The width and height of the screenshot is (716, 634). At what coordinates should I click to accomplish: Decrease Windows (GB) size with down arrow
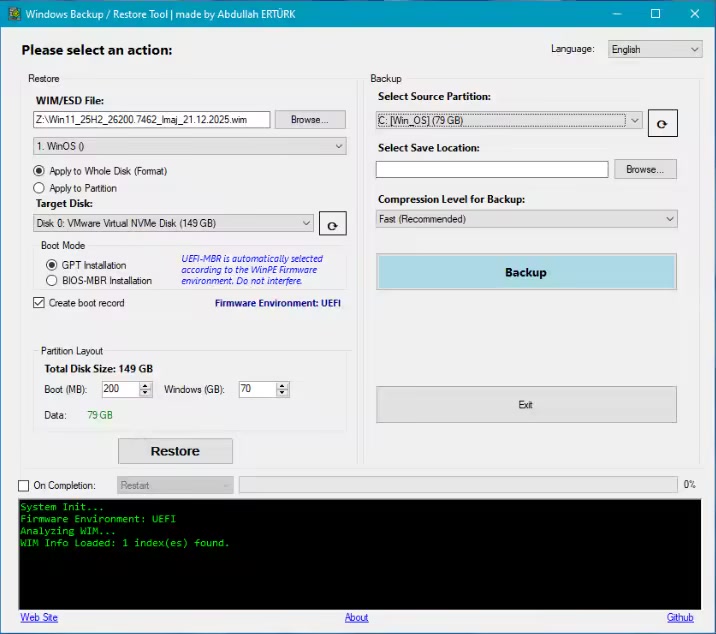click(282, 393)
